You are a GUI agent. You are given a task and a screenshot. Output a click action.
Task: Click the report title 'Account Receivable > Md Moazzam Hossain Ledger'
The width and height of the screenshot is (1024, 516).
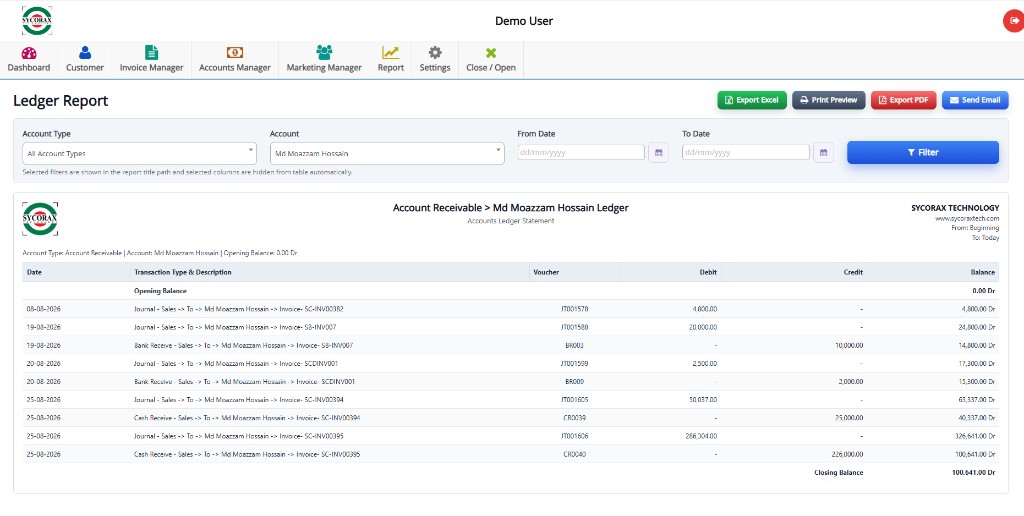pyautogui.click(x=511, y=208)
